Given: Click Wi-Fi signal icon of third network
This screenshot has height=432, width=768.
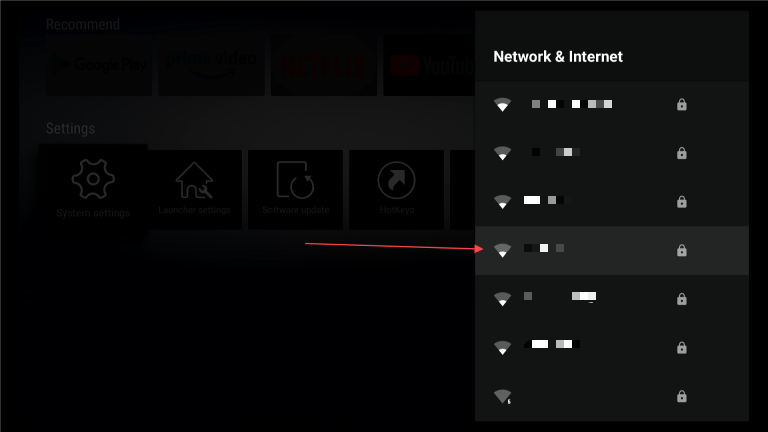Looking at the screenshot, I should pyautogui.click(x=502, y=202).
